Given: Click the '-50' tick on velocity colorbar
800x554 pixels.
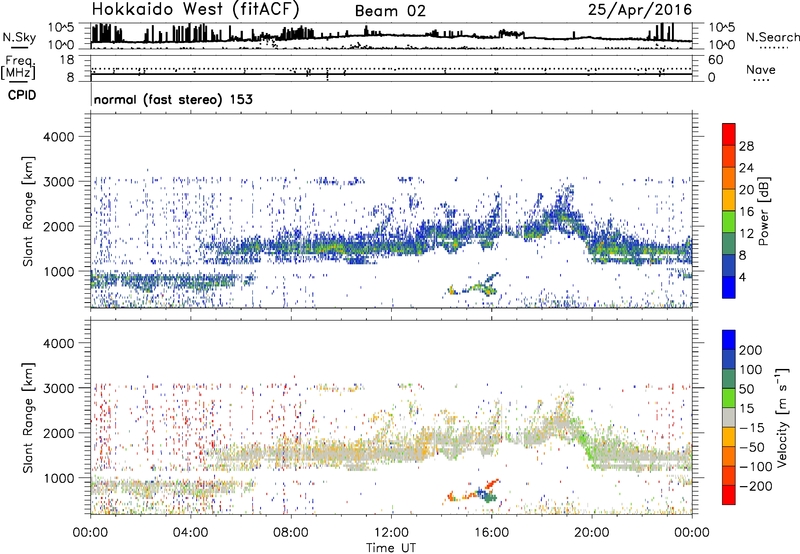Looking at the screenshot, I should pyautogui.click(x=752, y=447).
